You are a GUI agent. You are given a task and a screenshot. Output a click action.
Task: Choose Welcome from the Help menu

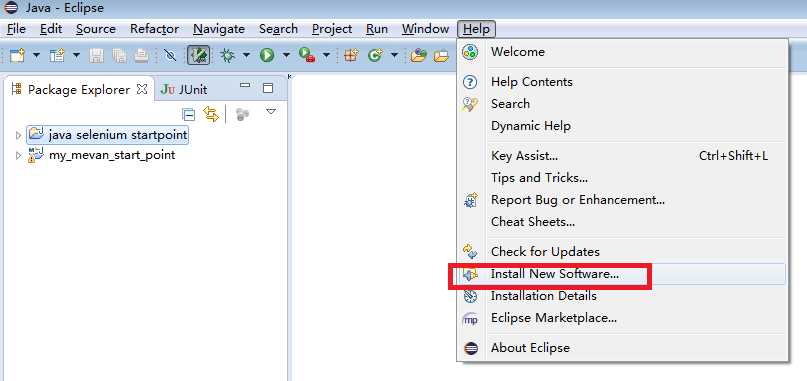click(622, 52)
